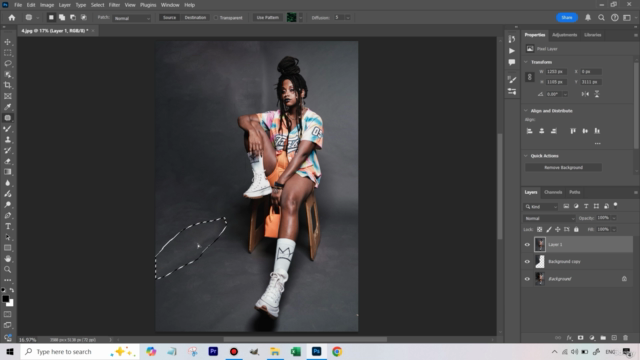Viewport: 640px width, 360px height.
Task: Open the Fill percentage dropdown
Action: (x=614, y=229)
